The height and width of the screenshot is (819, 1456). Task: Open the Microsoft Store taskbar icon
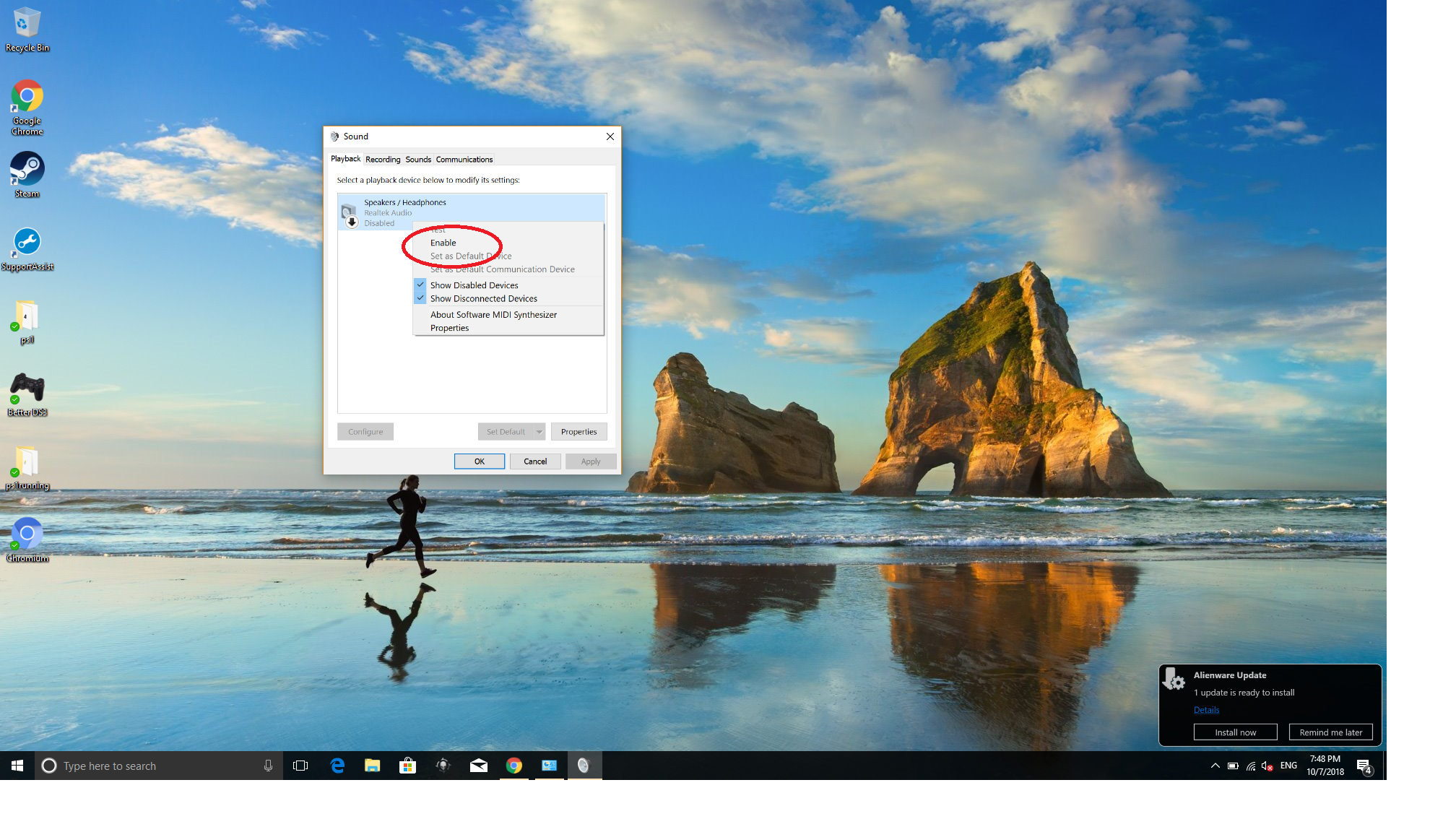tap(407, 766)
